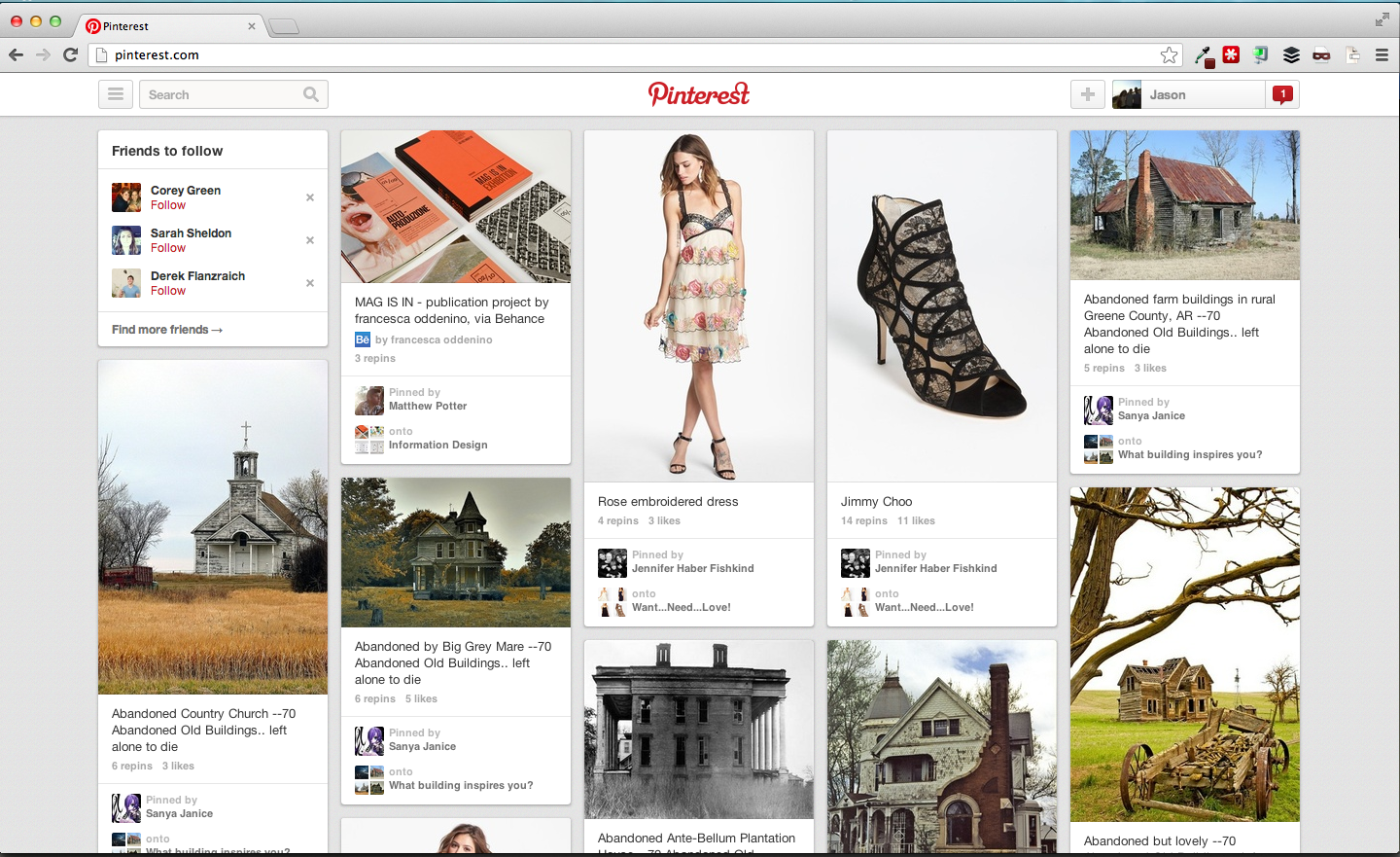Follow Derek Flanzraich
1400x857 pixels.
pyautogui.click(x=168, y=291)
